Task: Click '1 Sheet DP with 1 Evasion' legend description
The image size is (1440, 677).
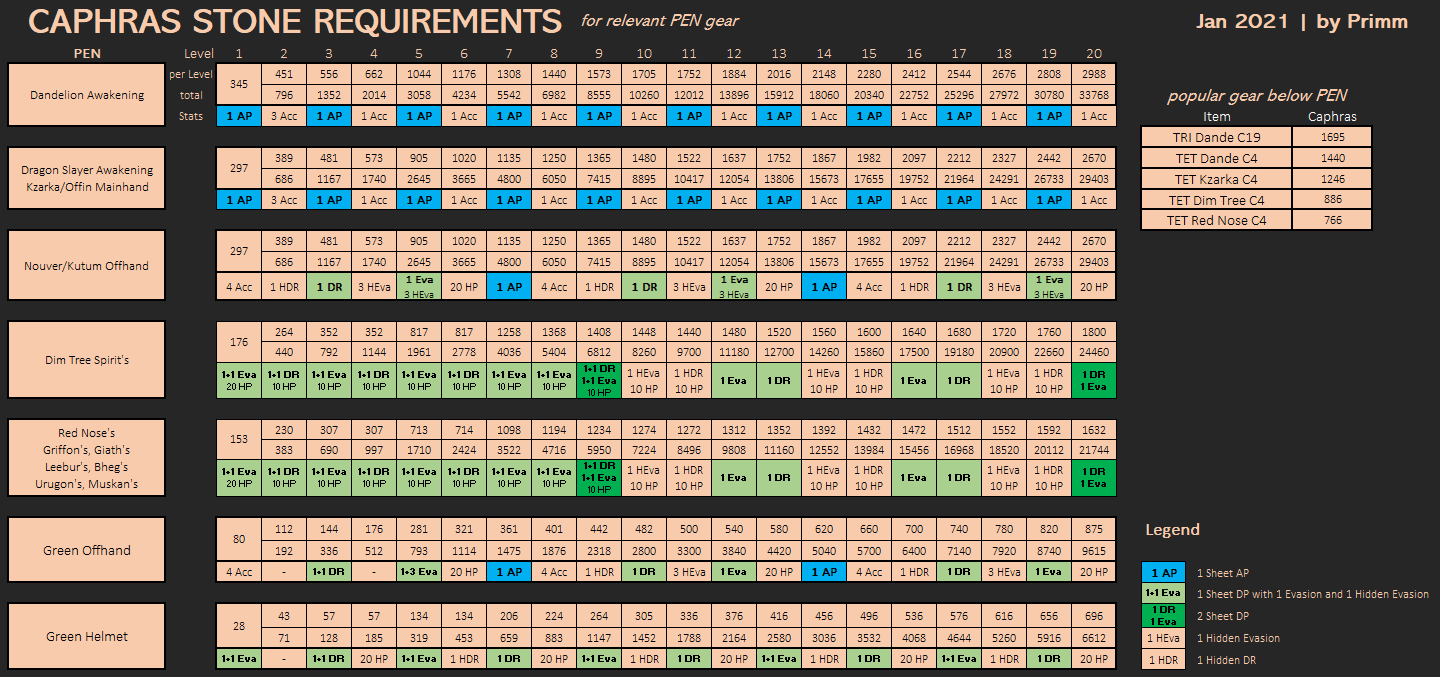Action: 1312,594
